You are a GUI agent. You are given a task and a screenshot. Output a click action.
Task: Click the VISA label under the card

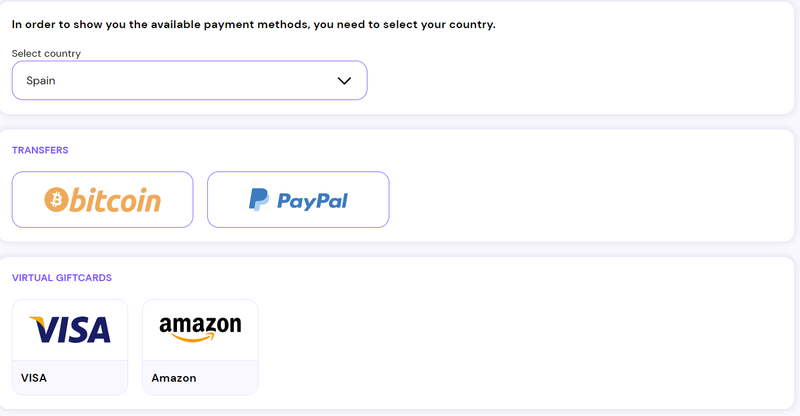[34, 378]
